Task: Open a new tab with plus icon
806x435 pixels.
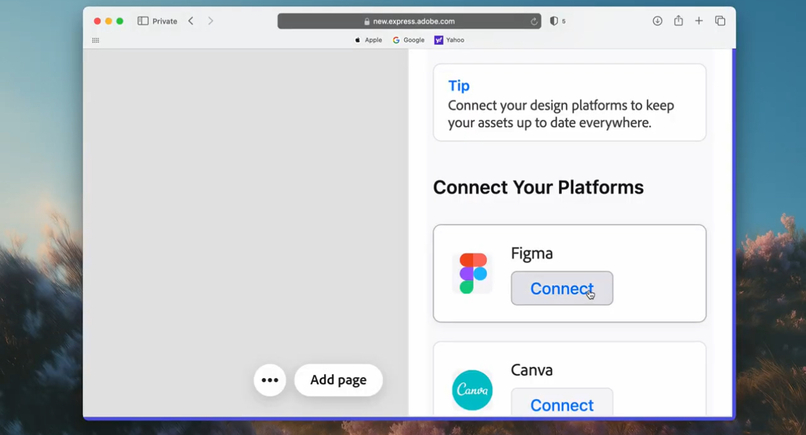Action: click(x=699, y=21)
